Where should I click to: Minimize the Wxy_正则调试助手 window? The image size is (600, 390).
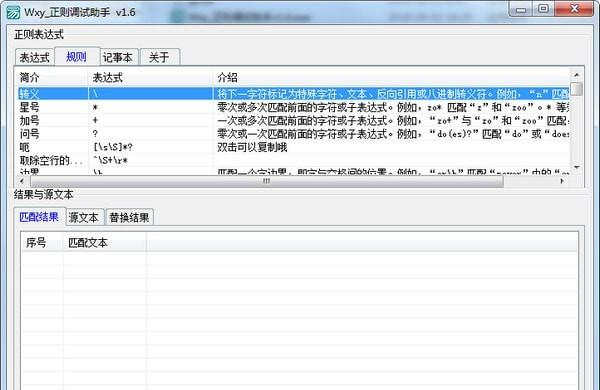521,9
